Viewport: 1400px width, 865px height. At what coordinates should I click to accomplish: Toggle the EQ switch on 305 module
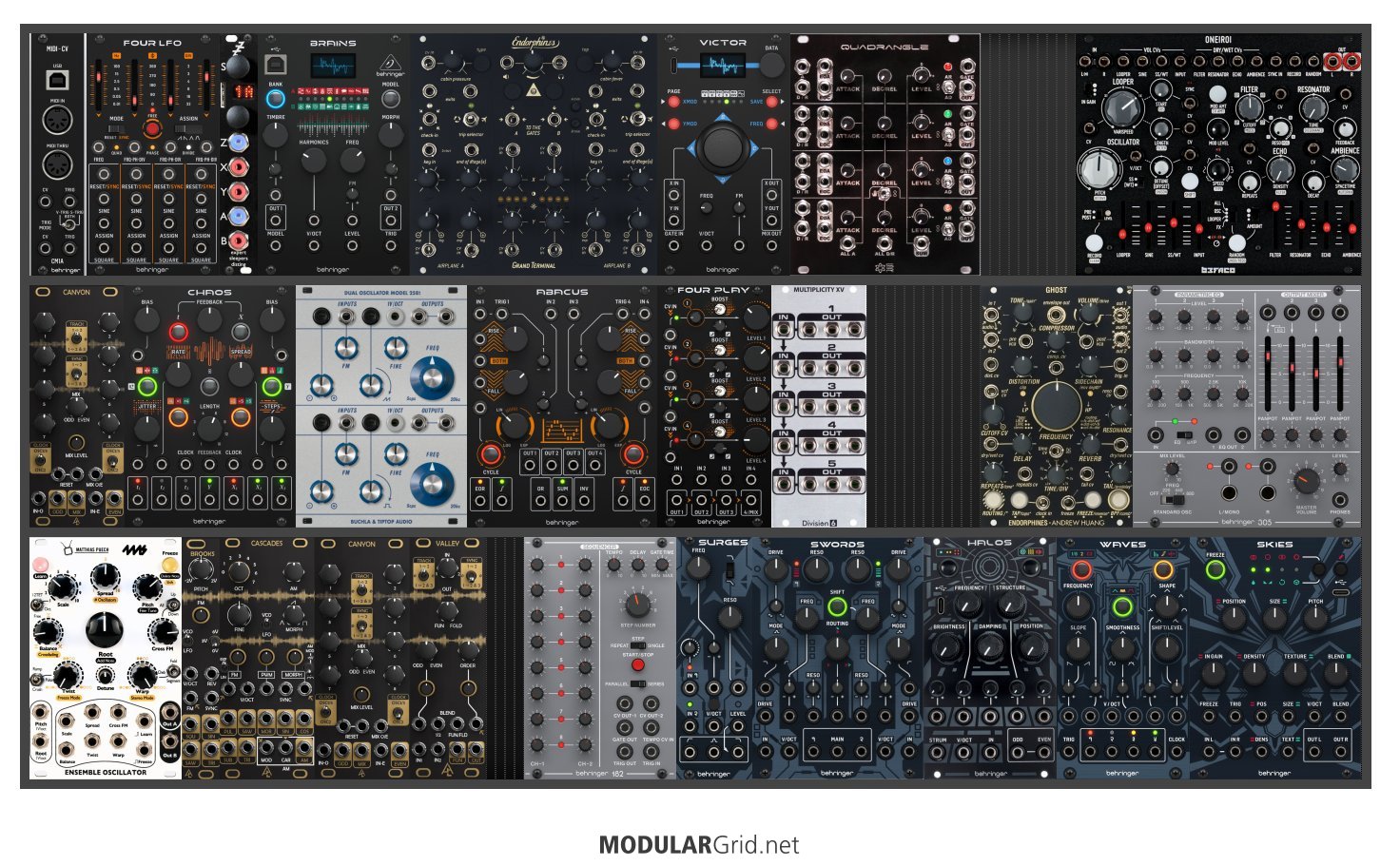pyautogui.click(x=1183, y=433)
